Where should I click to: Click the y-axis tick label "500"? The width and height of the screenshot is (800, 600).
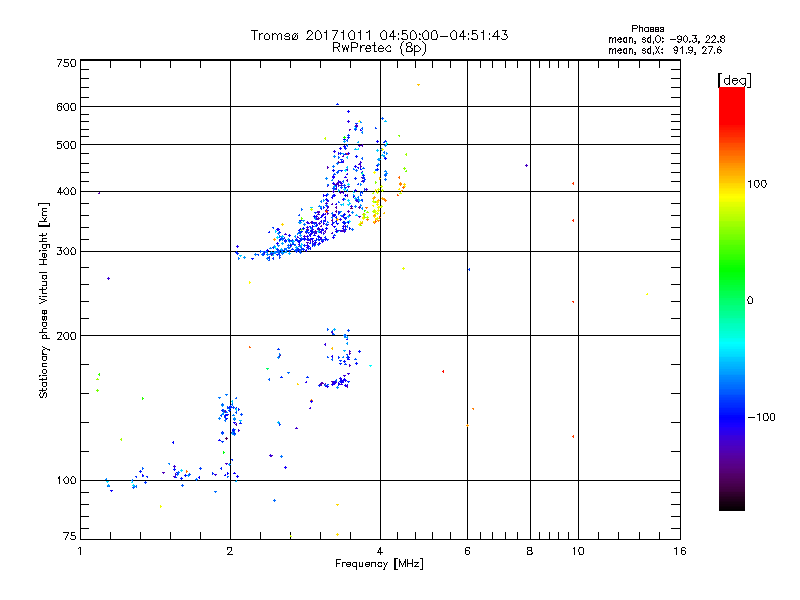point(66,145)
